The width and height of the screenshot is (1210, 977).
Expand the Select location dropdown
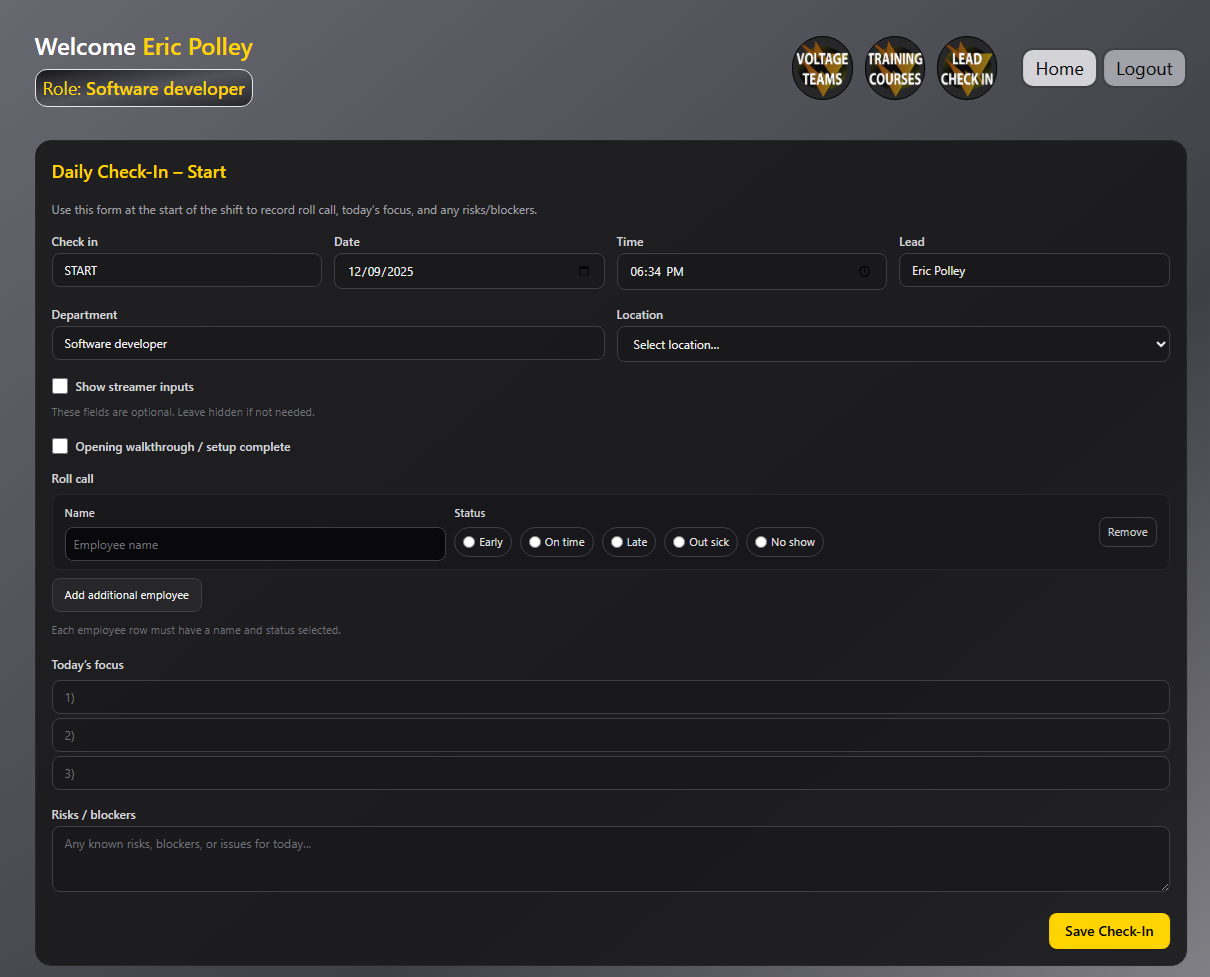[x=892, y=344]
